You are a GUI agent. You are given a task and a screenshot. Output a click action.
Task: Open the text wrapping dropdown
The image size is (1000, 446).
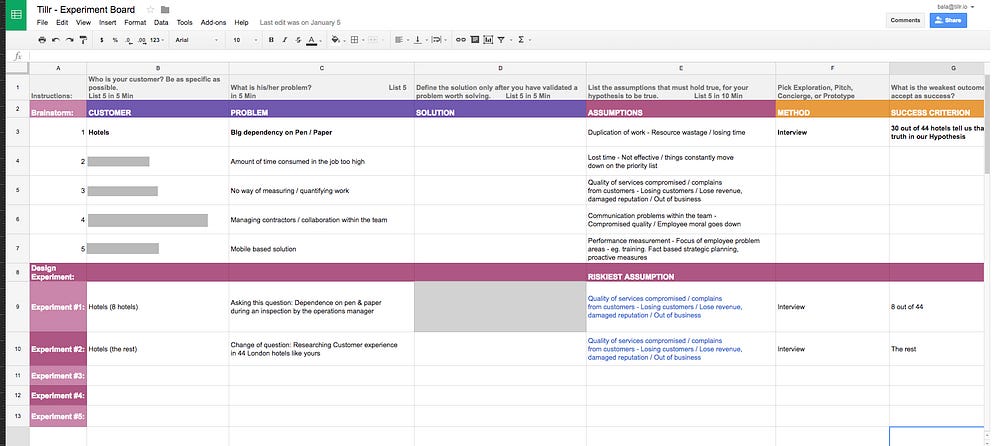(x=438, y=40)
